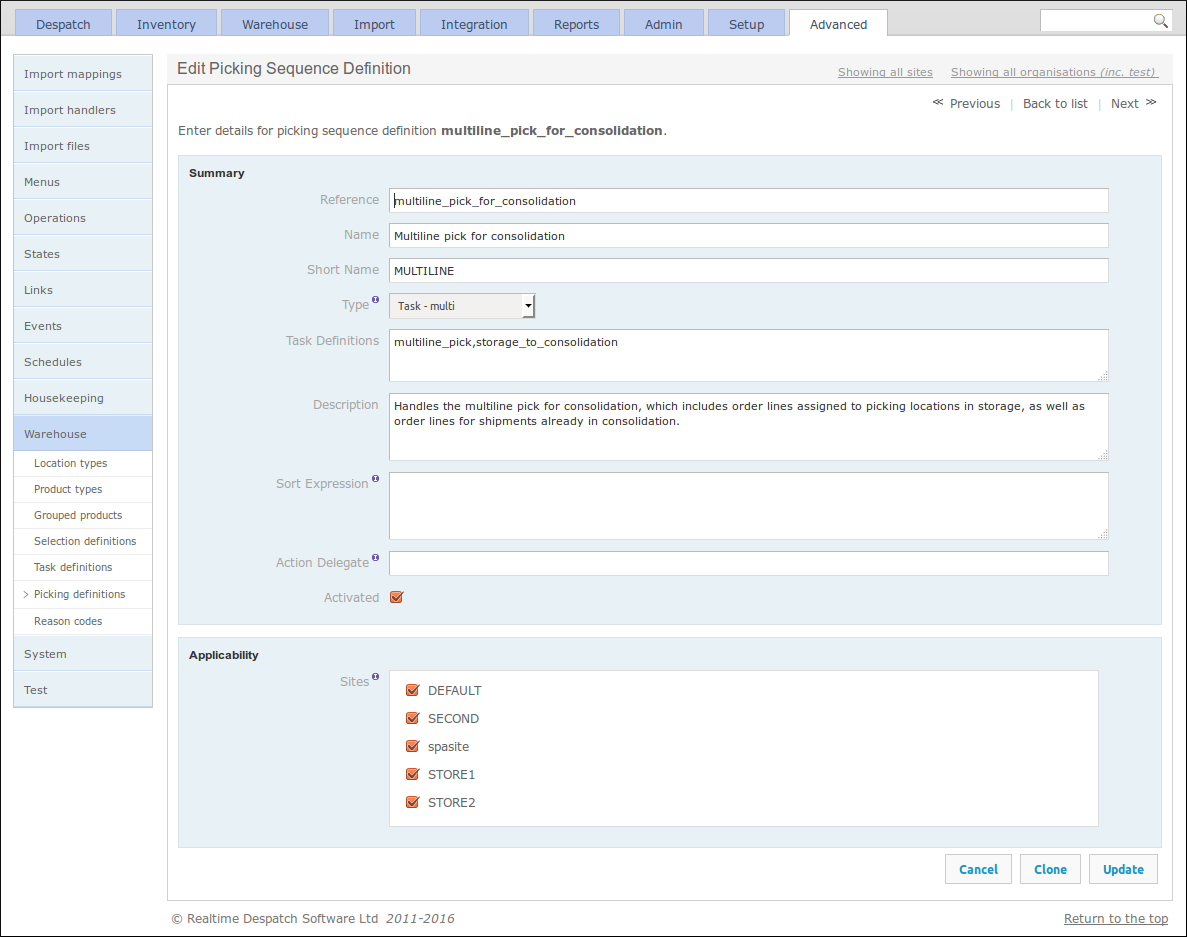Open Operations in sidebar
This screenshot has height=937, width=1187.
point(83,217)
